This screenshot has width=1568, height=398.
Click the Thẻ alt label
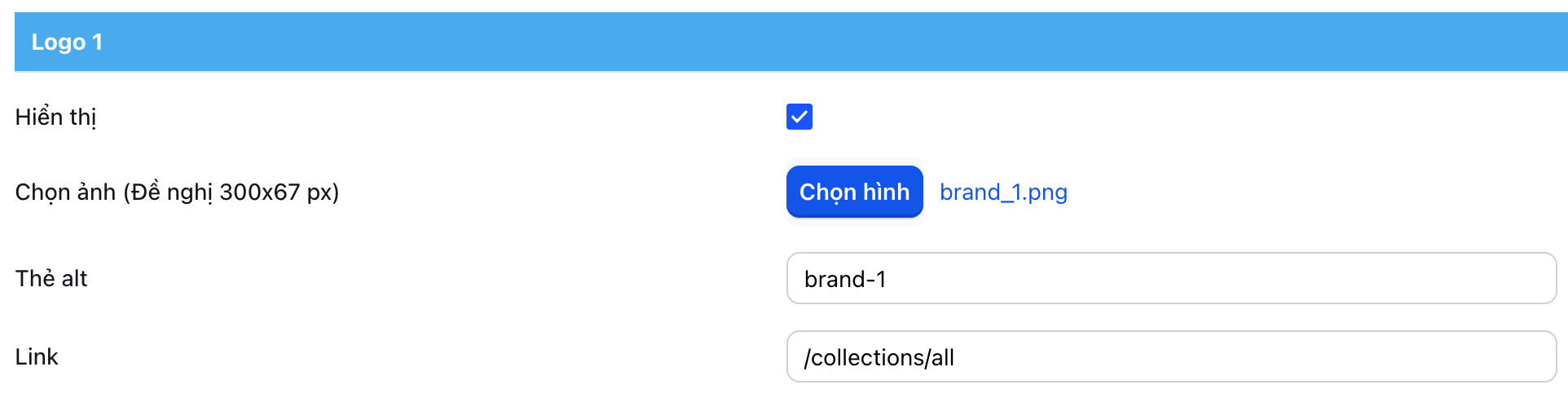(x=51, y=278)
